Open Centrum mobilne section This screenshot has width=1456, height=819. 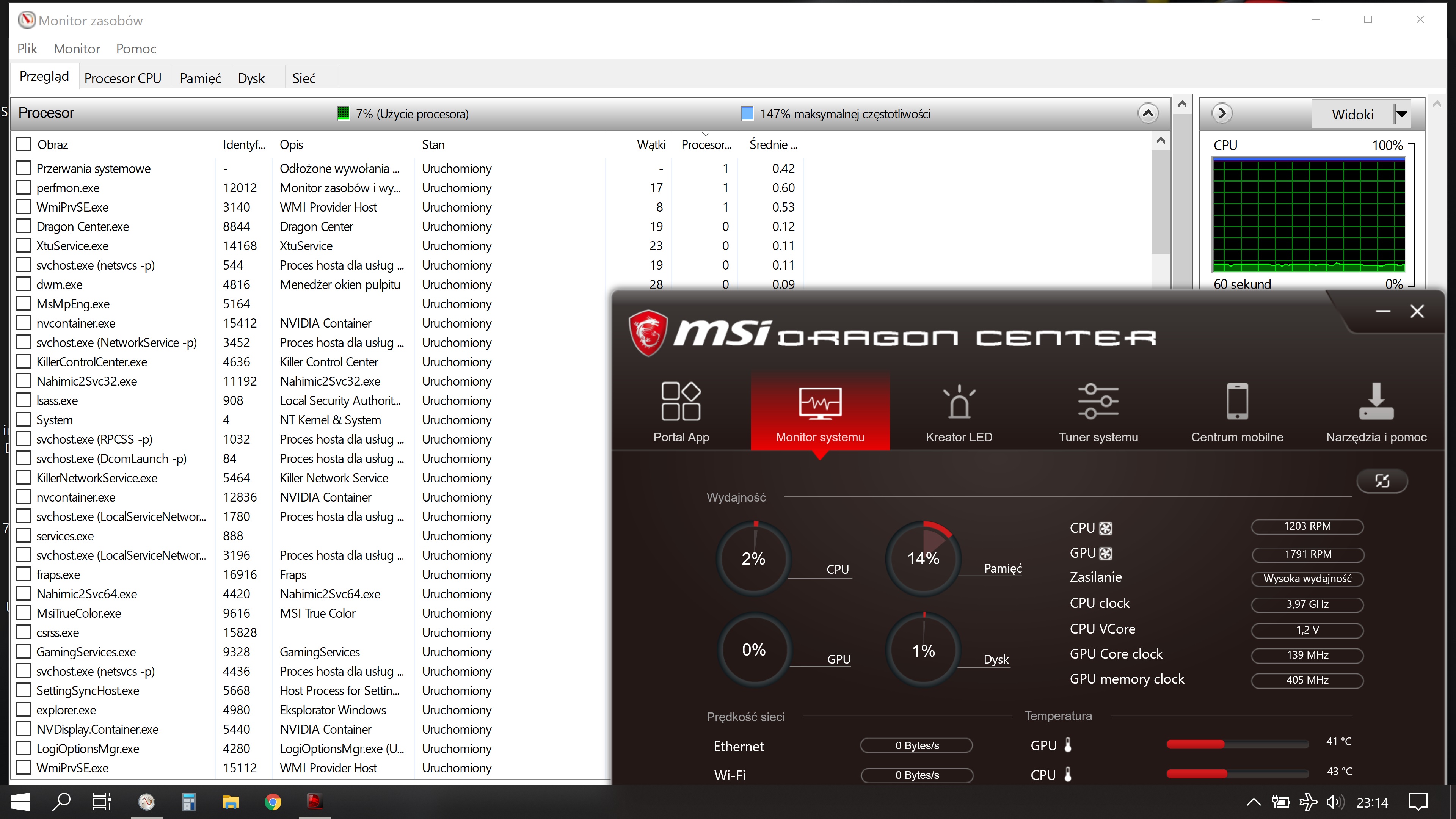[1237, 411]
